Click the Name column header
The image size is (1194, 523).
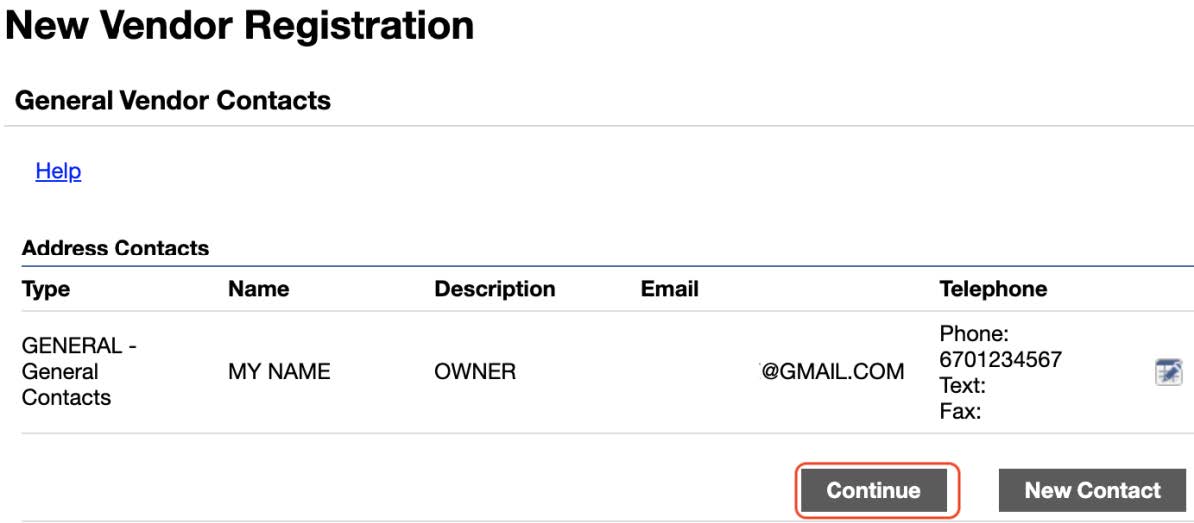click(x=258, y=289)
